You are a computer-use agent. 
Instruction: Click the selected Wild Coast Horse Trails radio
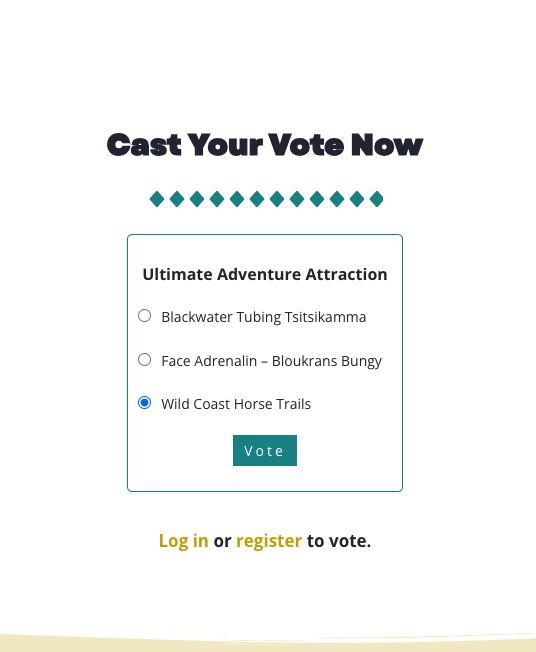point(144,403)
